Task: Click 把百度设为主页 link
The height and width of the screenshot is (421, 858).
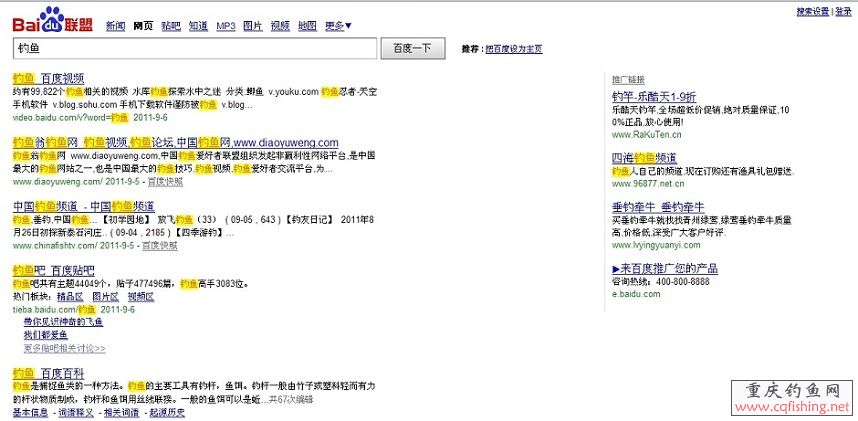Action: pyautogui.click(x=514, y=49)
